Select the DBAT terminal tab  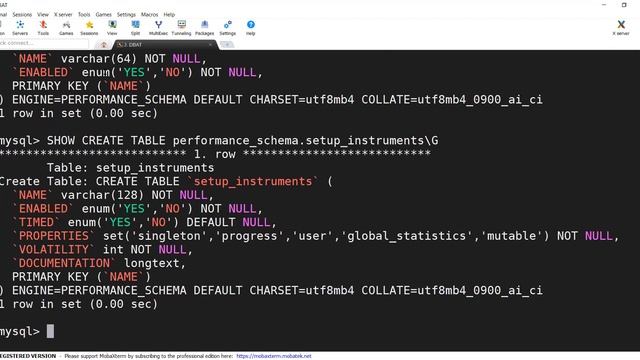tap(165, 44)
